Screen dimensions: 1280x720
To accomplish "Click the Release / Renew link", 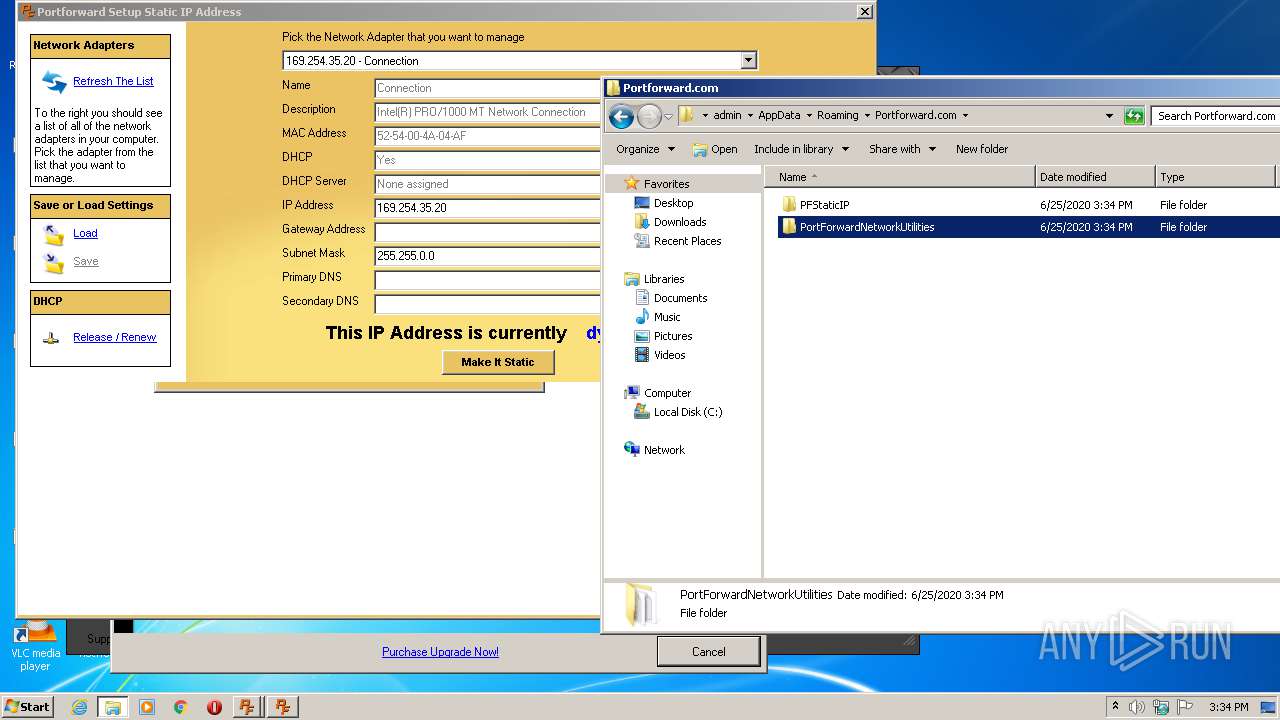I will [114, 338].
